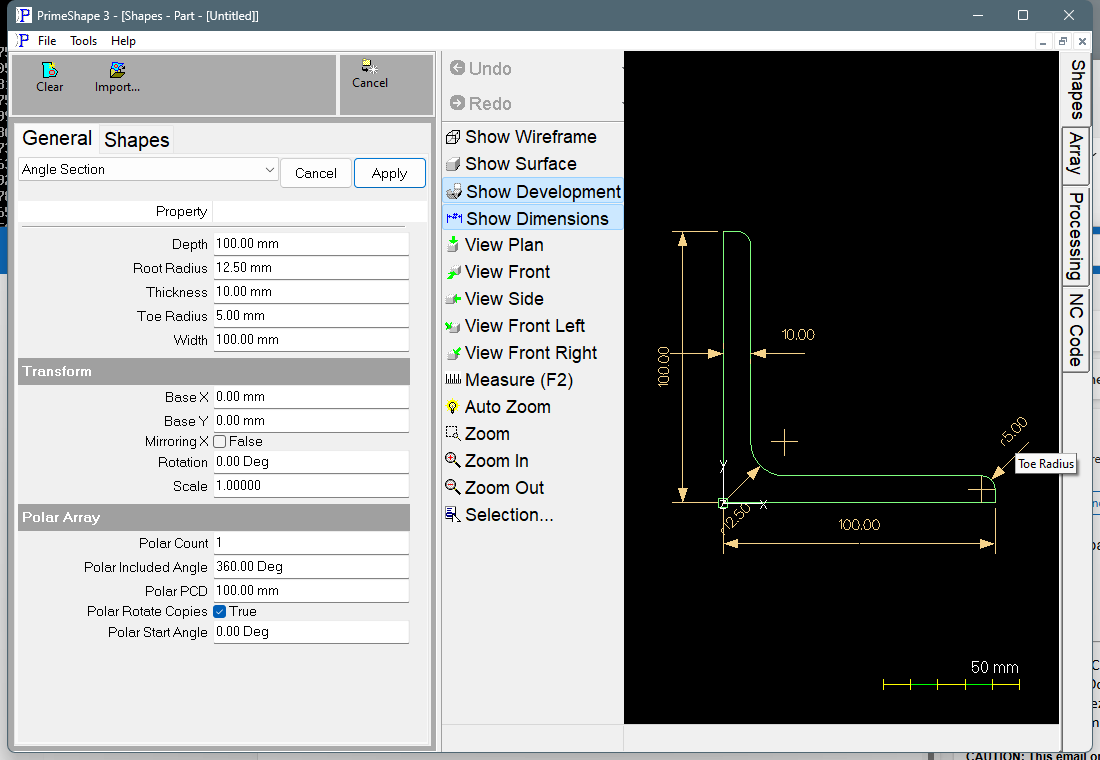Select the Zoom window tool

point(478,434)
